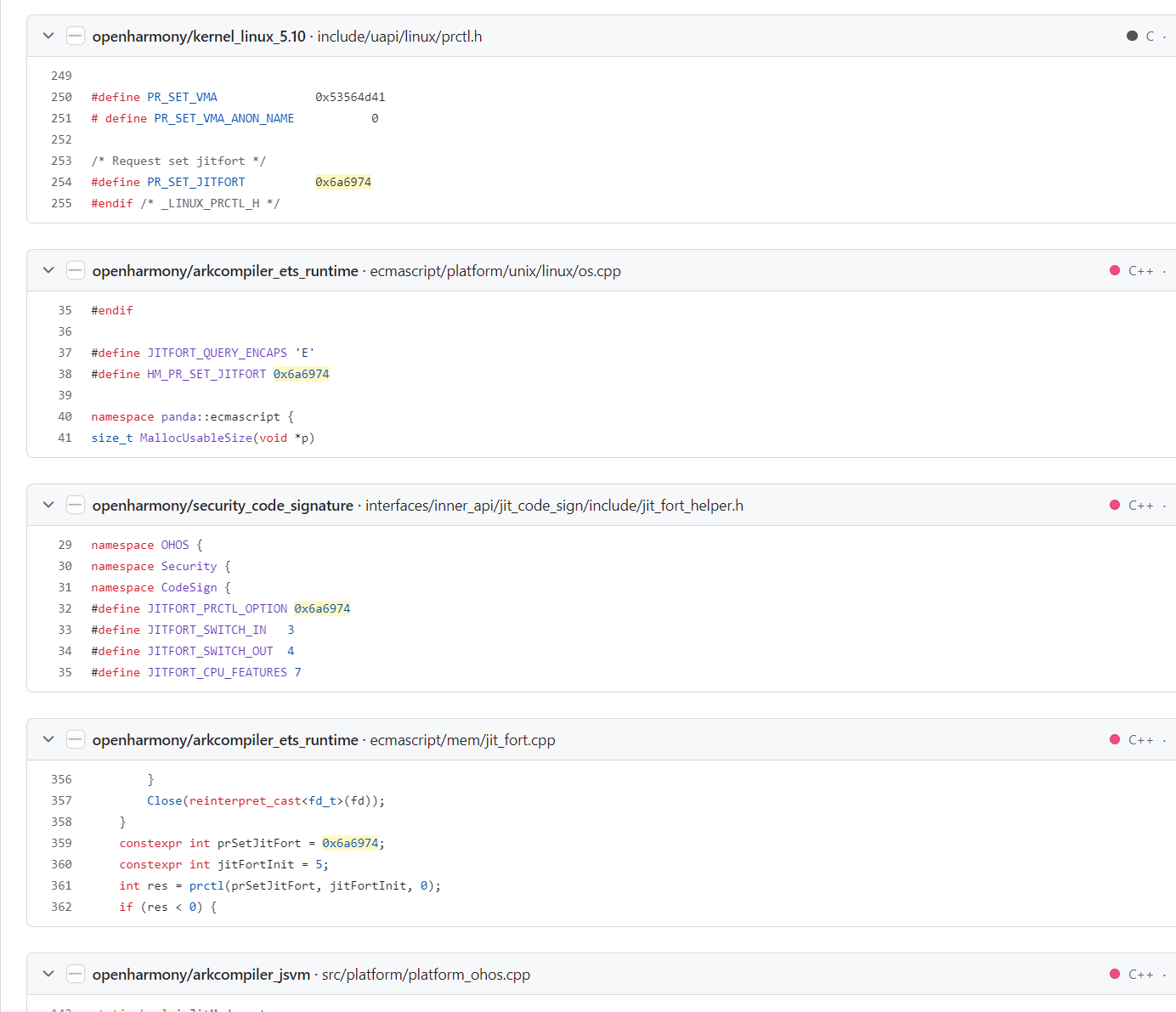This screenshot has width=1176, height=1012.
Task: Click JITFORT_QUERY_ENCAPS define text
Action: [217, 353]
